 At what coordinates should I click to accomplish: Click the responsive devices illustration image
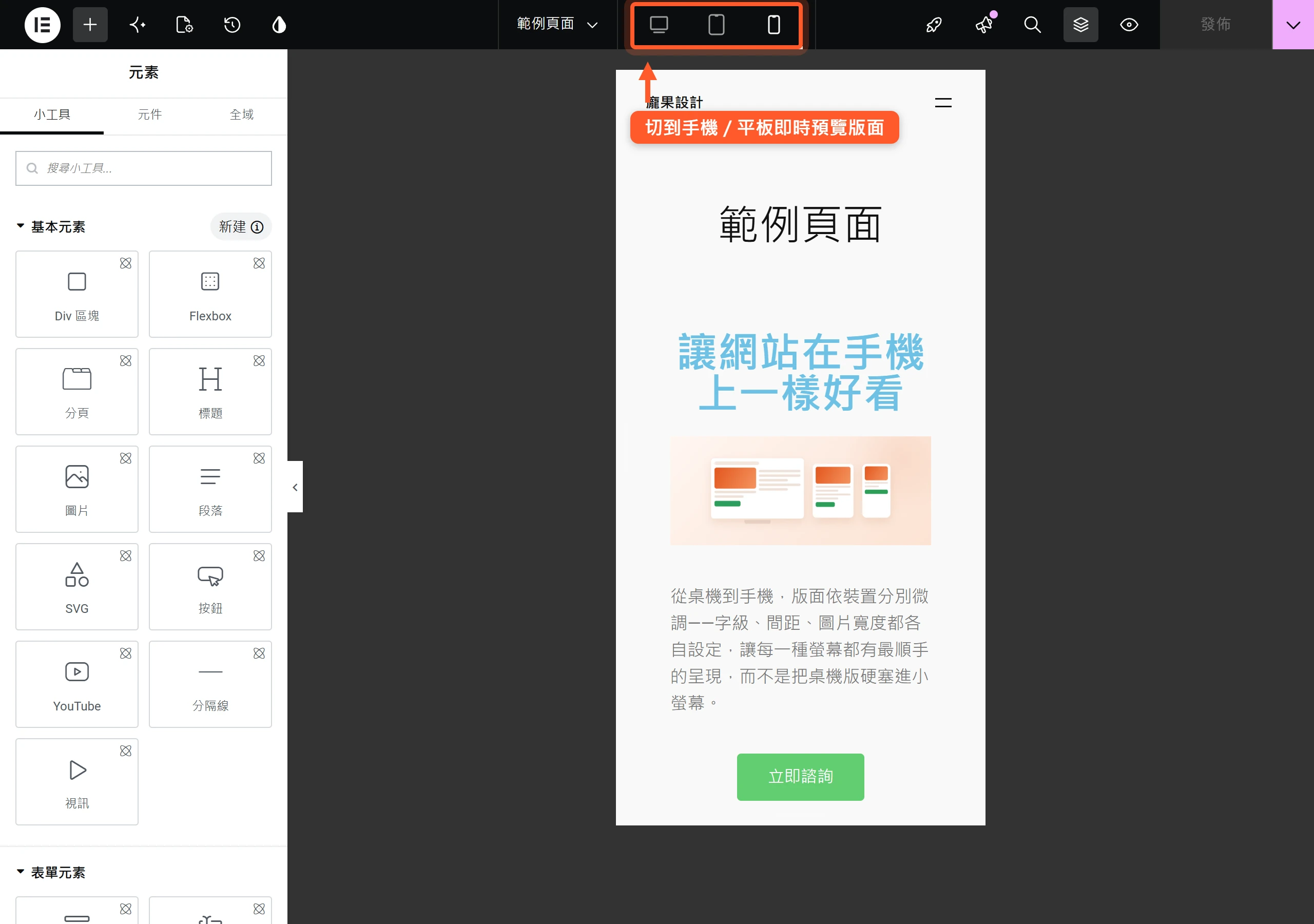tap(800, 491)
